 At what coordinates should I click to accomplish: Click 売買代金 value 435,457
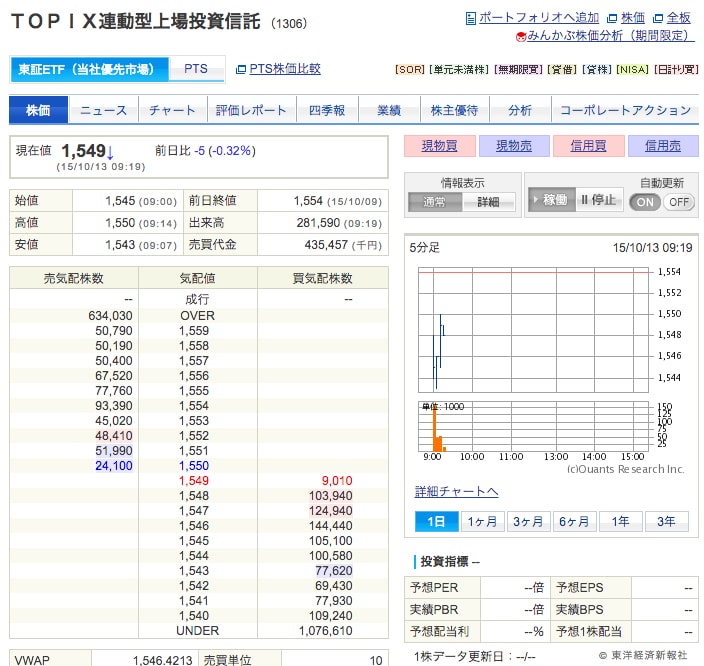click(x=326, y=245)
